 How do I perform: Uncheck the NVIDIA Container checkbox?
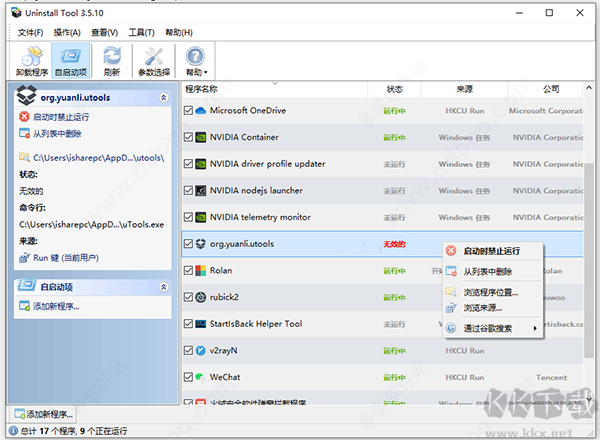tap(188, 137)
